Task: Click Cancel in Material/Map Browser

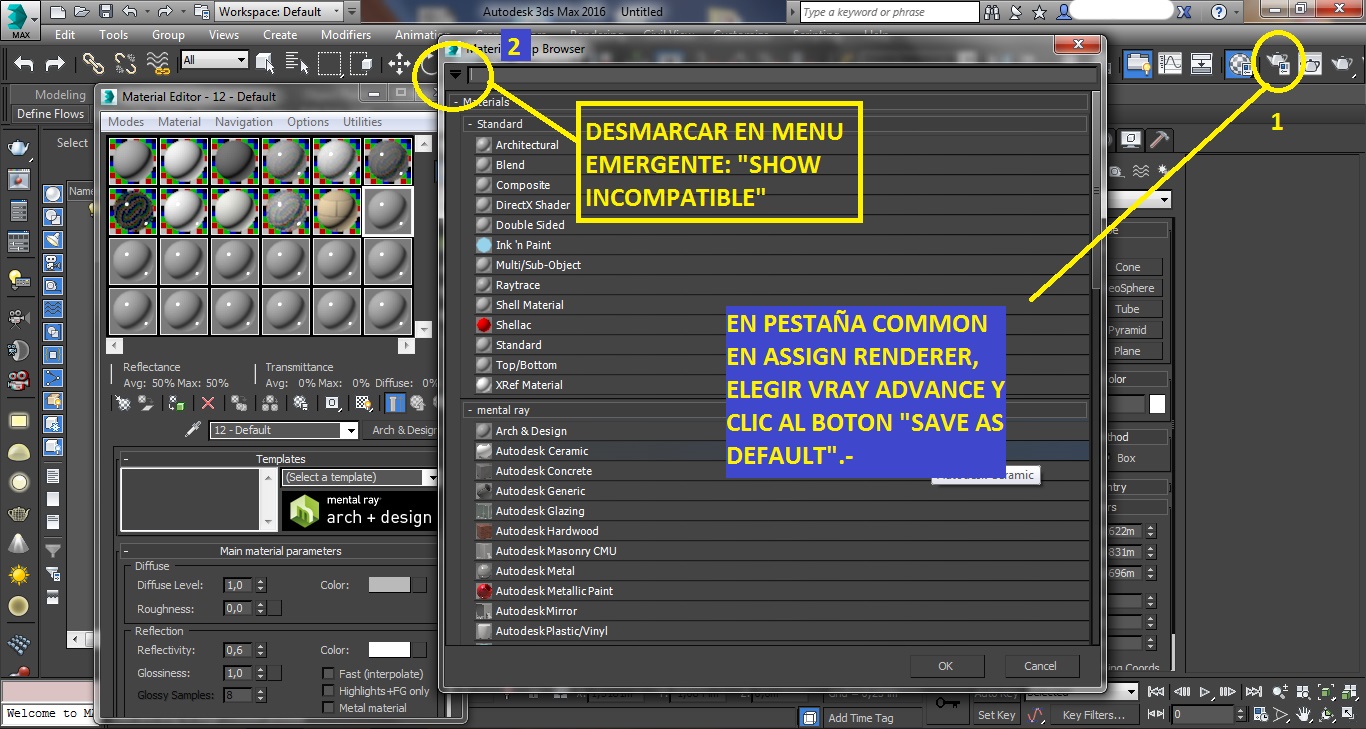Action: pyautogui.click(x=1040, y=666)
